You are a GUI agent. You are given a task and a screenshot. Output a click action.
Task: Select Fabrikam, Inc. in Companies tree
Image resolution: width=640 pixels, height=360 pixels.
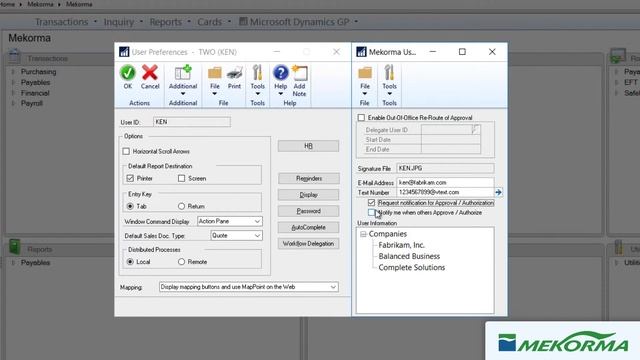click(402, 245)
